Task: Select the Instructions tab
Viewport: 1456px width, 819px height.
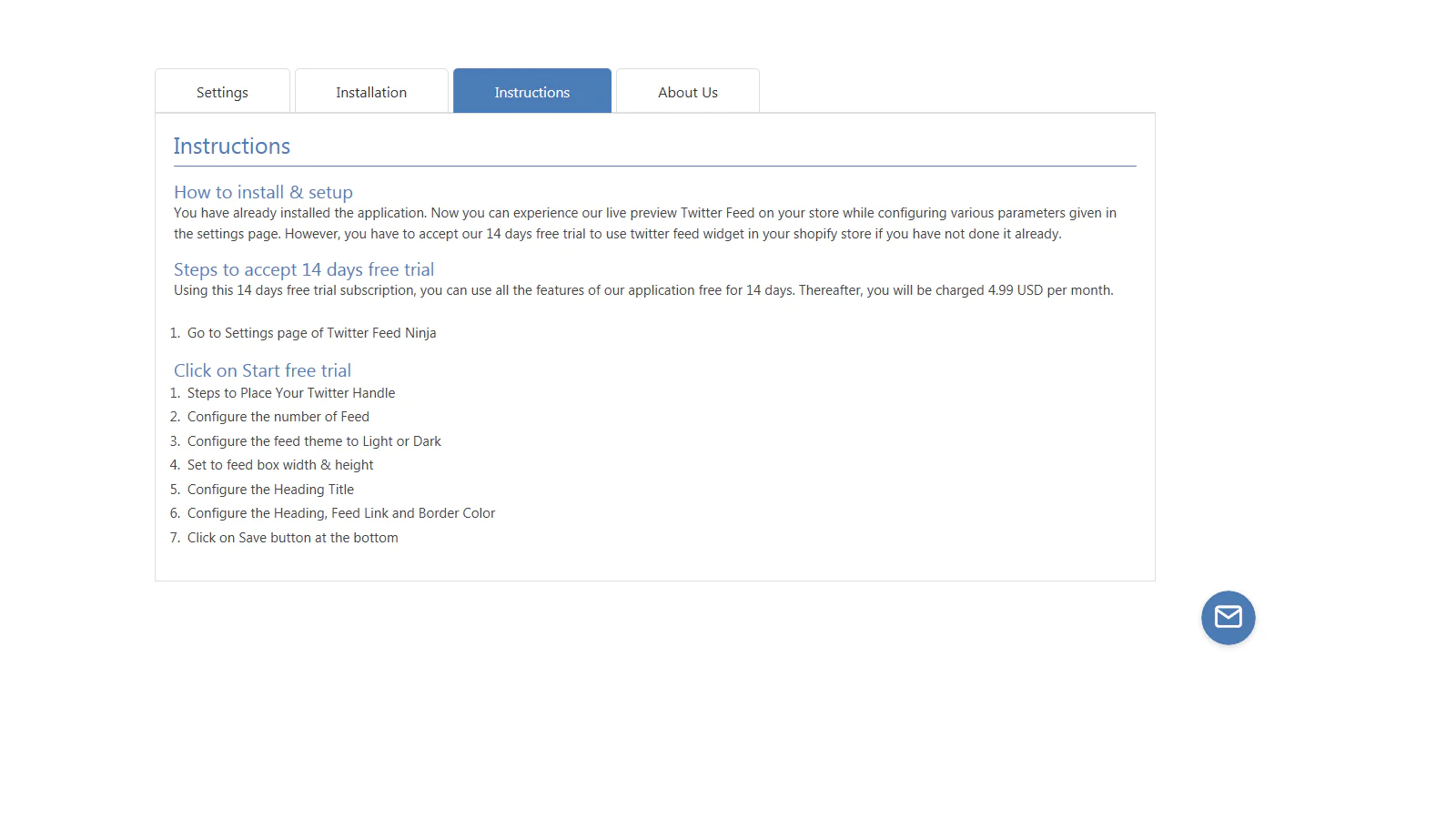Action: (532, 92)
